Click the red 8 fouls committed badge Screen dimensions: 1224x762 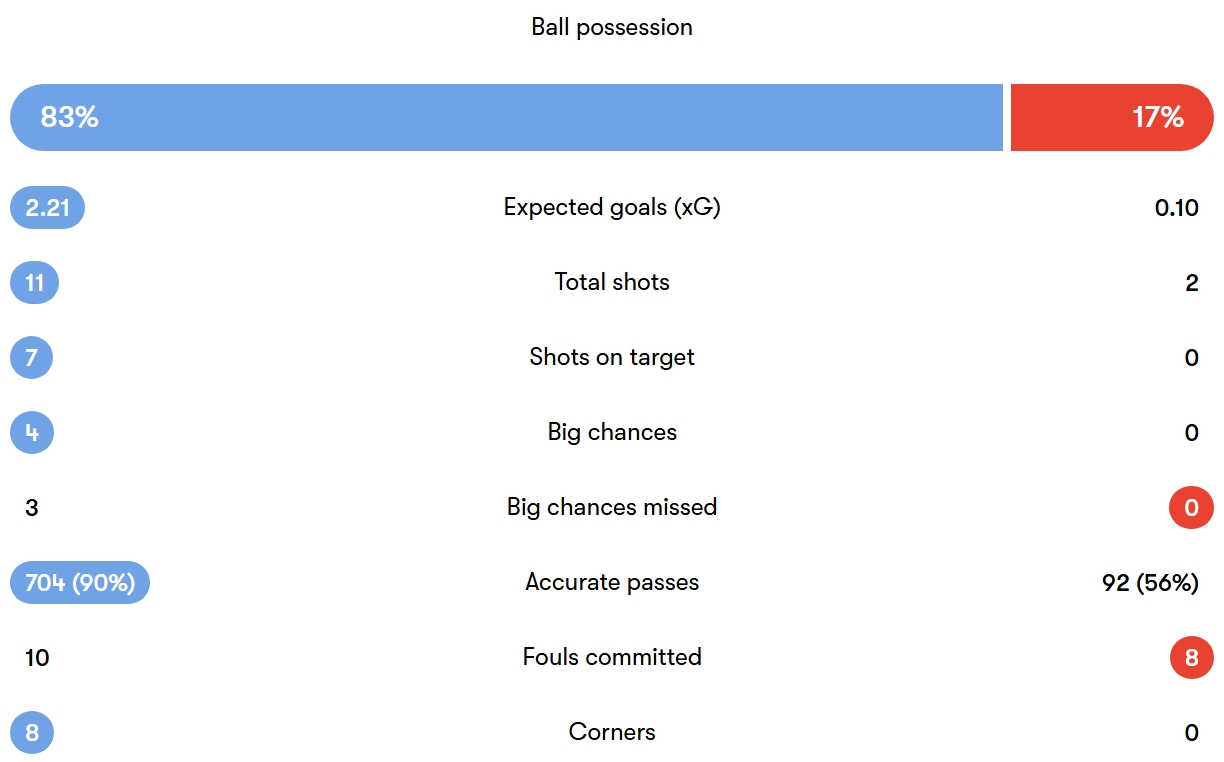[1191, 658]
